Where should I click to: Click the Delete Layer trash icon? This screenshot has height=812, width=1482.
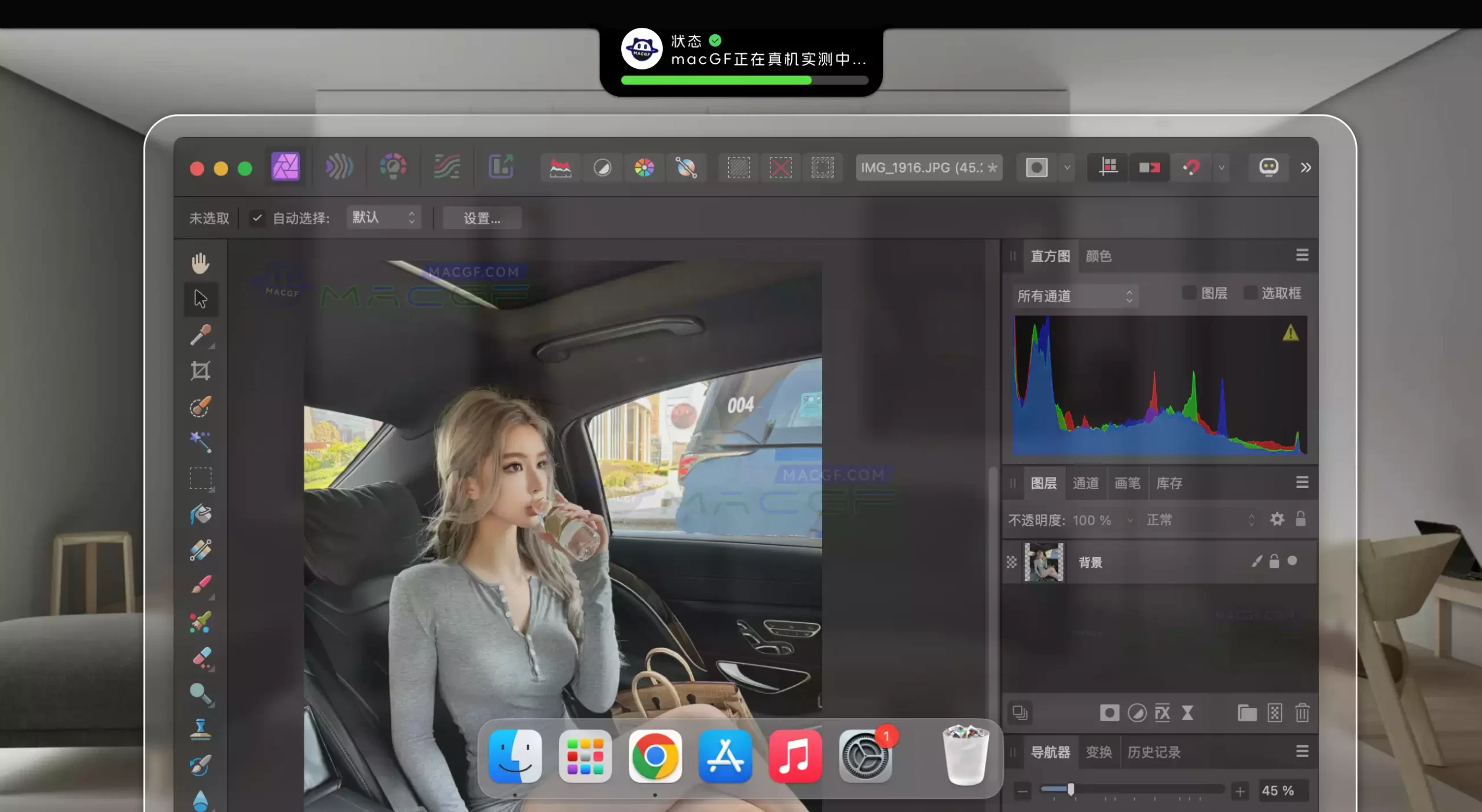click(1303, 713)
